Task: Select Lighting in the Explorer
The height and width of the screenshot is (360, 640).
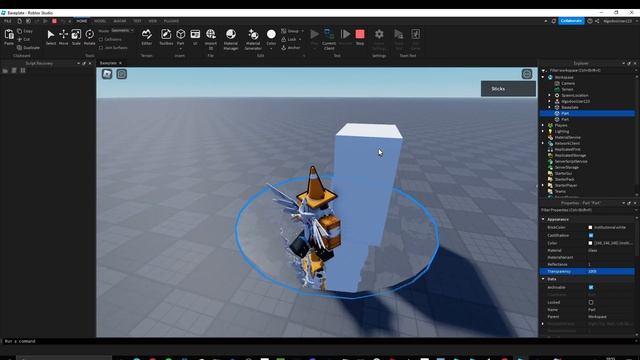Action: [x=562, y=131]
